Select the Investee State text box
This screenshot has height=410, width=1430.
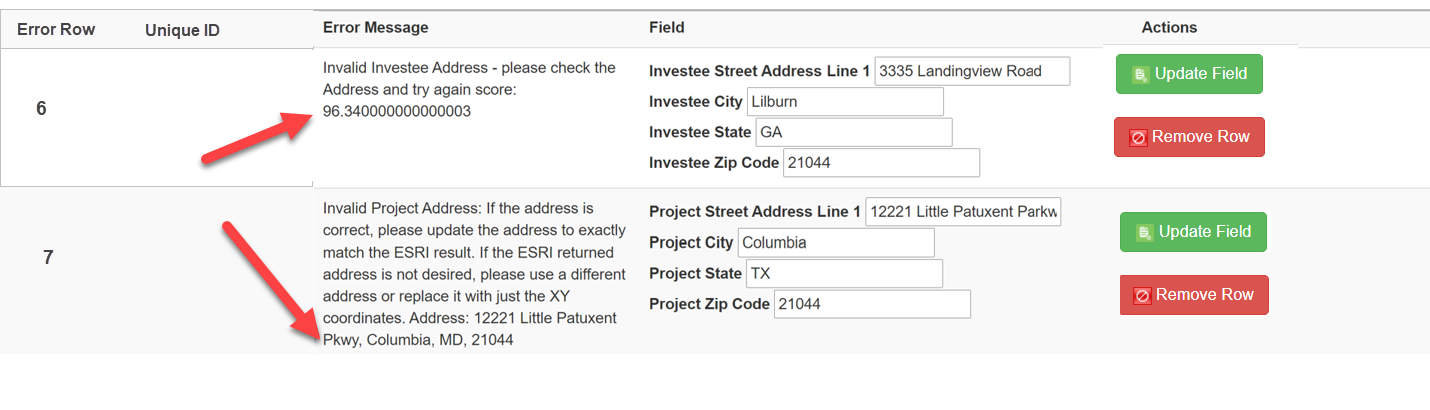(x=853, y=132)
